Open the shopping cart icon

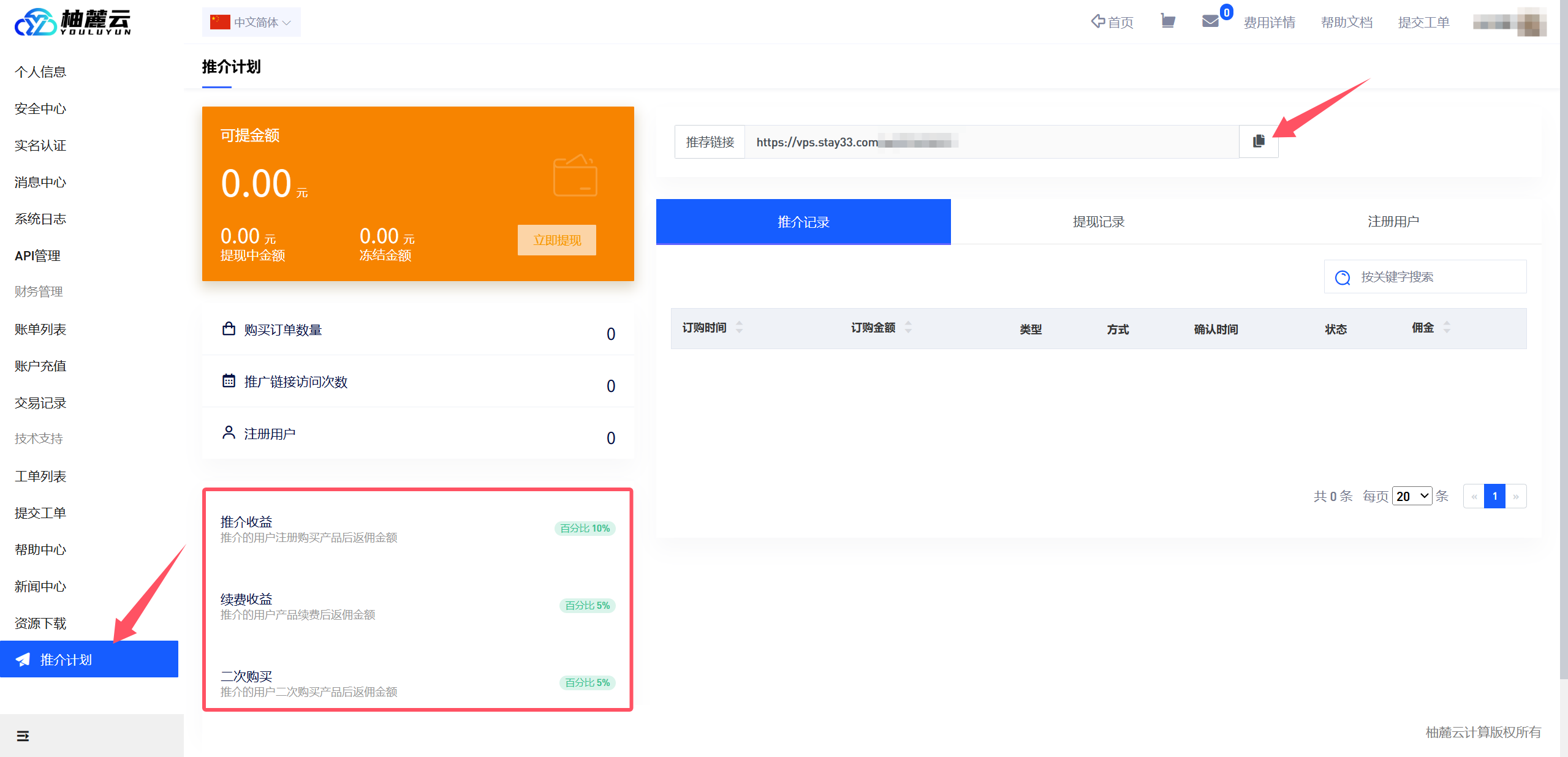(1168, 21)
